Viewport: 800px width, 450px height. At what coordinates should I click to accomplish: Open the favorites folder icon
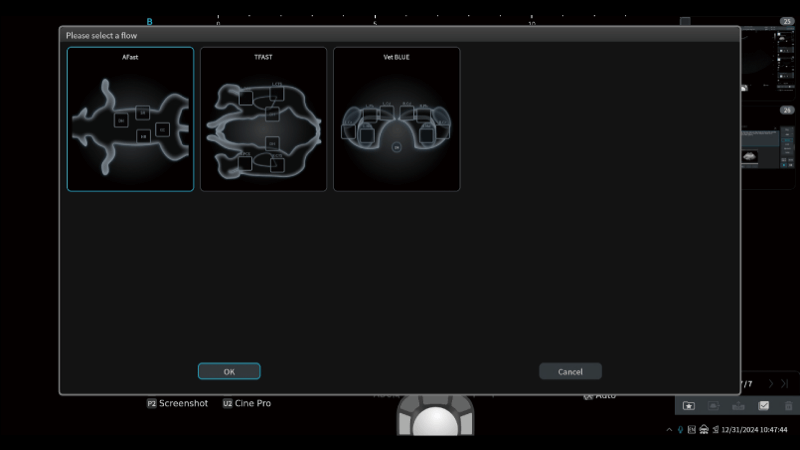click(688, 406)
